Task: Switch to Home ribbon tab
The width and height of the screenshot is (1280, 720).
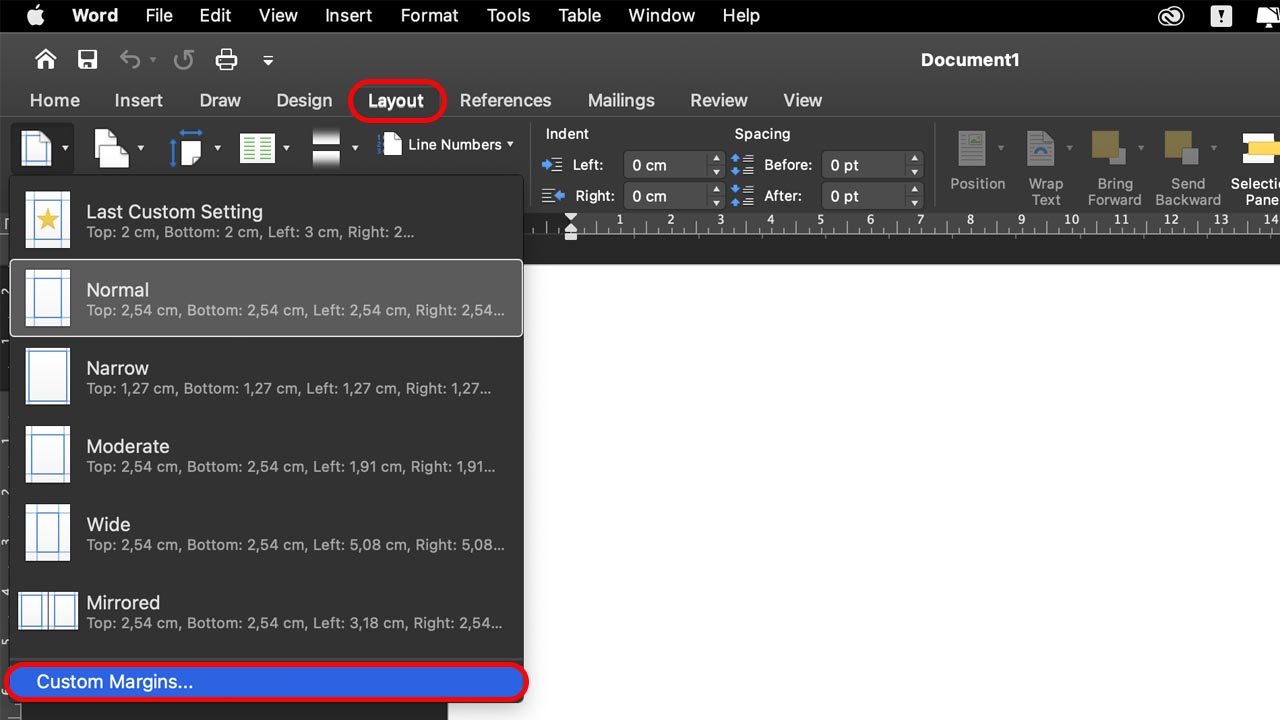Action: coord(55,100)
